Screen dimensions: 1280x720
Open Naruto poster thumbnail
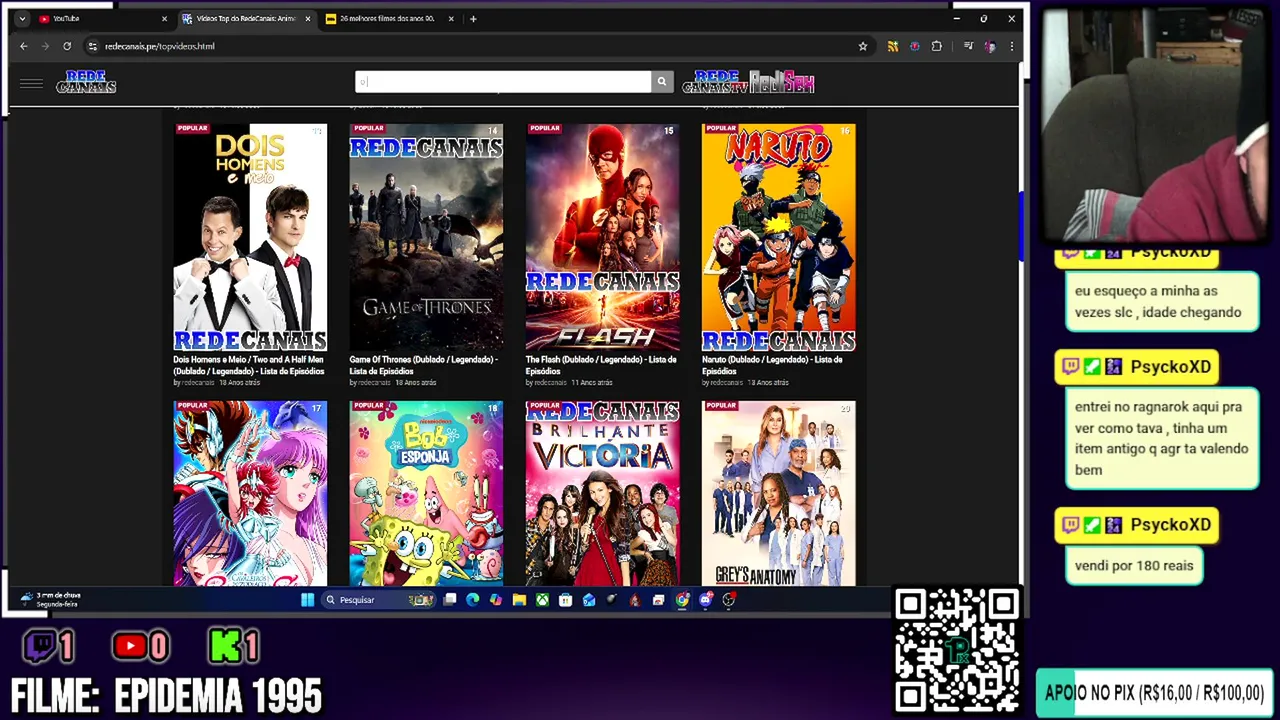click(778, 237)
